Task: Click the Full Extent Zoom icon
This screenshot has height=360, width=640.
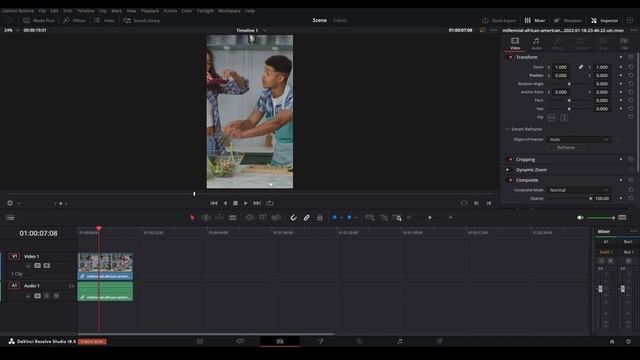Action: [370, 218]
